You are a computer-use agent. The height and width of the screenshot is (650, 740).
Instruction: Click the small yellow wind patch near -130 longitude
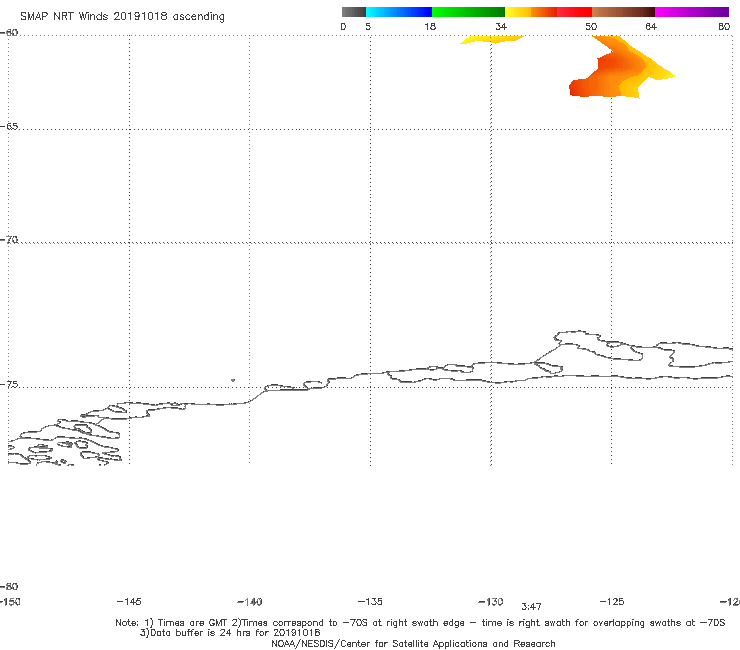[492, 39]
